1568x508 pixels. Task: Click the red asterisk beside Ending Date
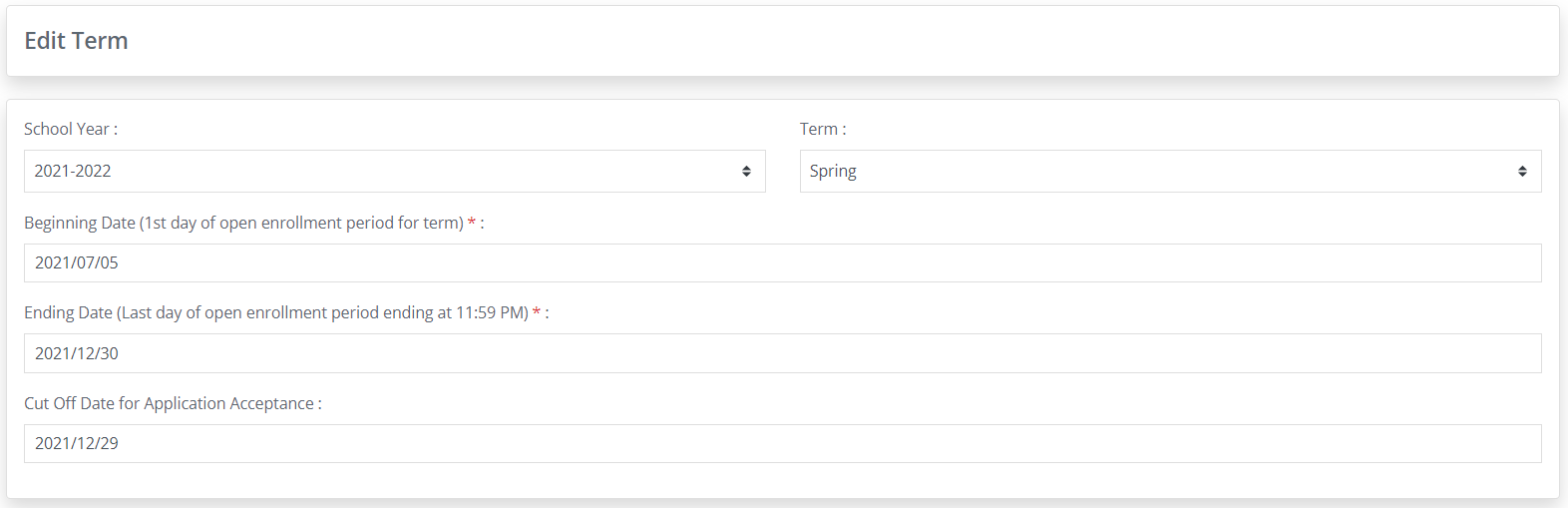[537, 313]
